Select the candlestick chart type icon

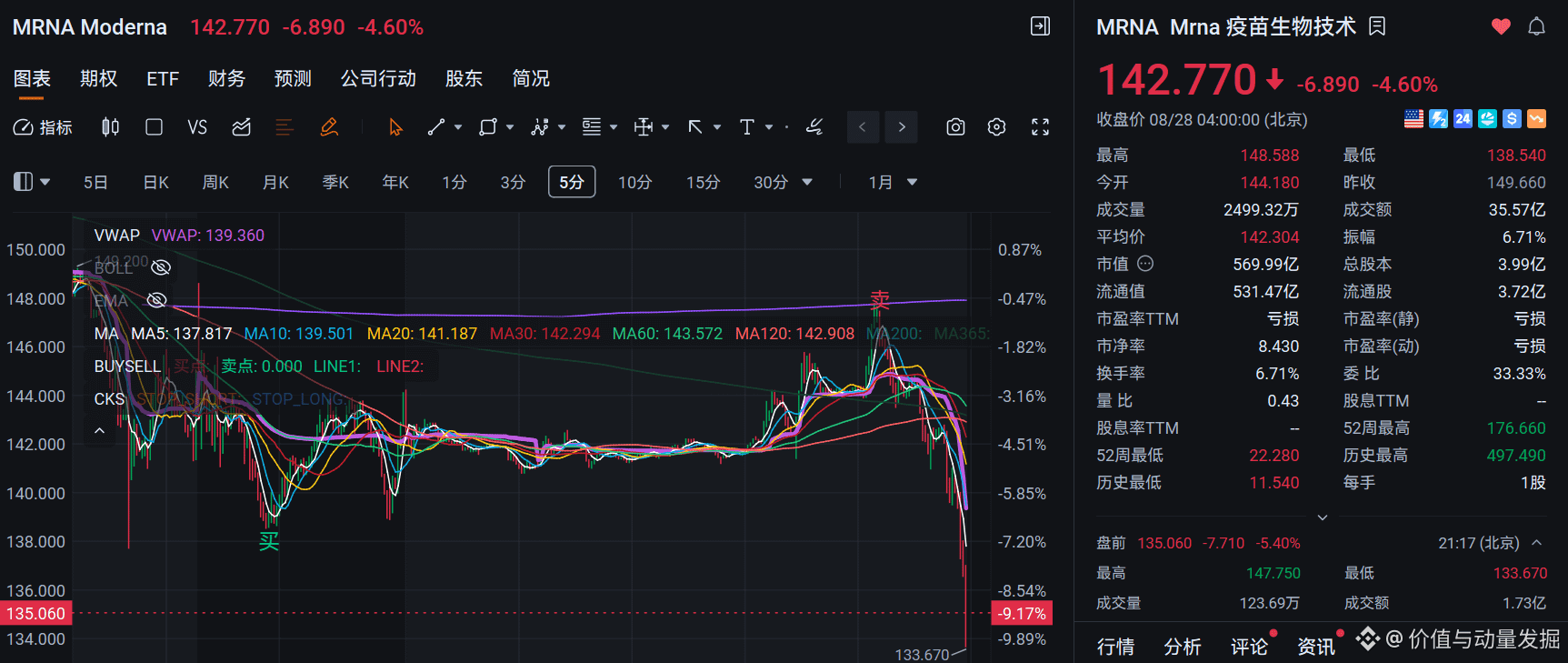[x=110, y=127]
